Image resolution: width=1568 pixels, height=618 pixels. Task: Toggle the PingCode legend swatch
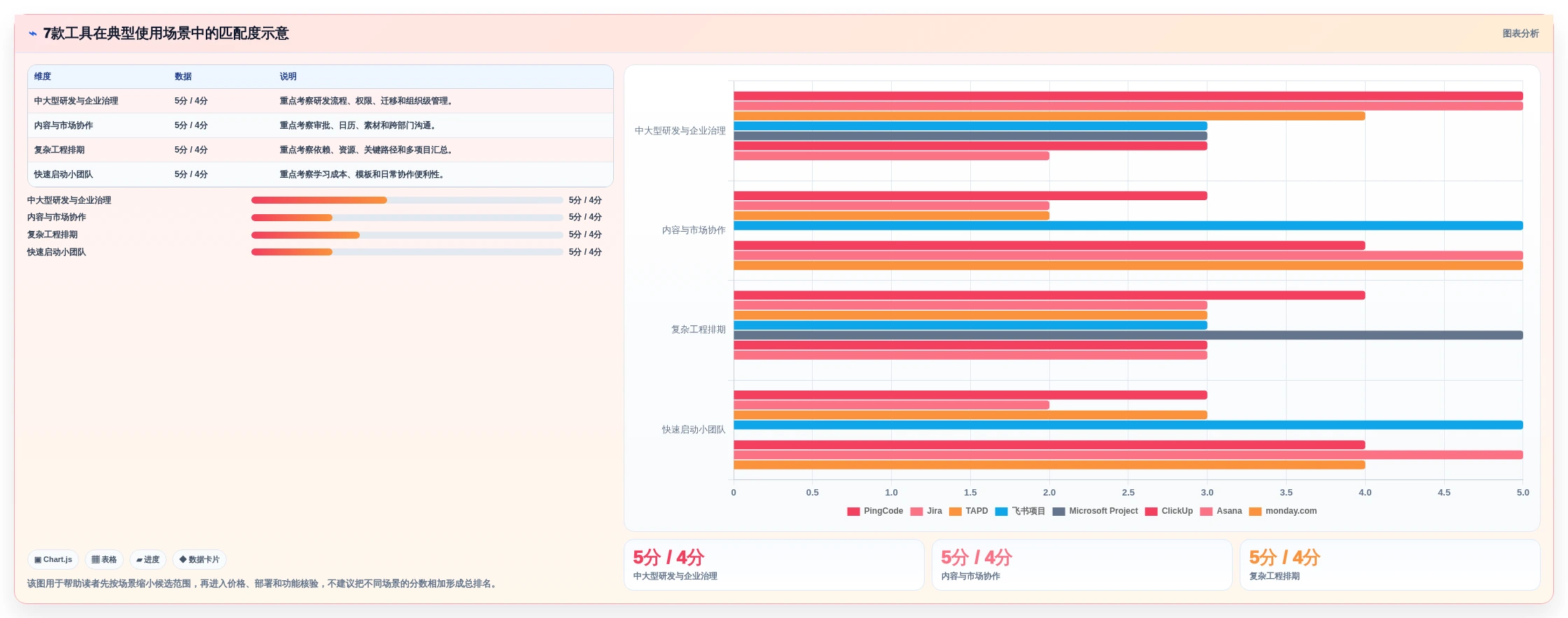(x=853, y=512)
